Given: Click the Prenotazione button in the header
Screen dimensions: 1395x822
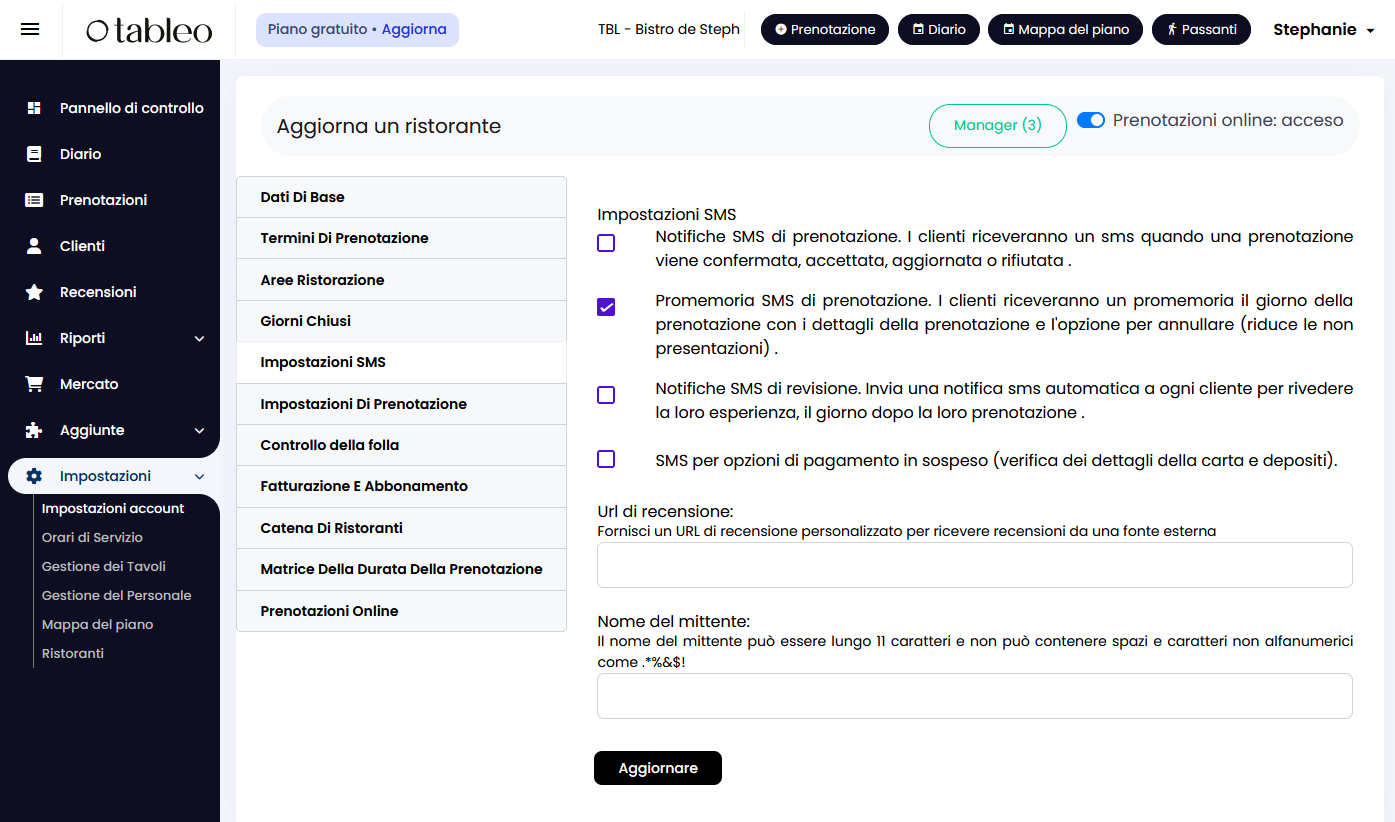Looking at the screenshot, I should pyautogui.click(x=825, y=30).
